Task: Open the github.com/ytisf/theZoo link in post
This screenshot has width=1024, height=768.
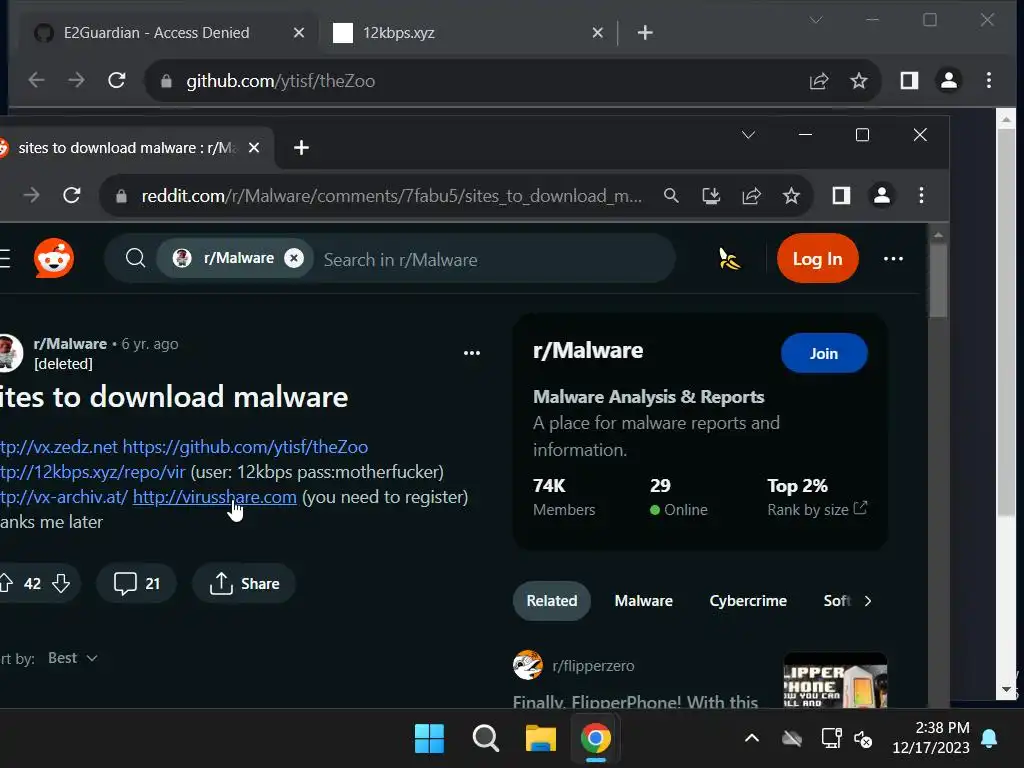Action: [246, 447]
